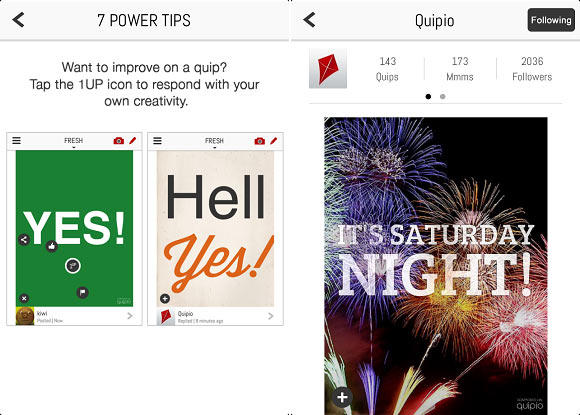Toggle the Following button
The width and height of the screenshot is (580, 415).
click(551, 20)
